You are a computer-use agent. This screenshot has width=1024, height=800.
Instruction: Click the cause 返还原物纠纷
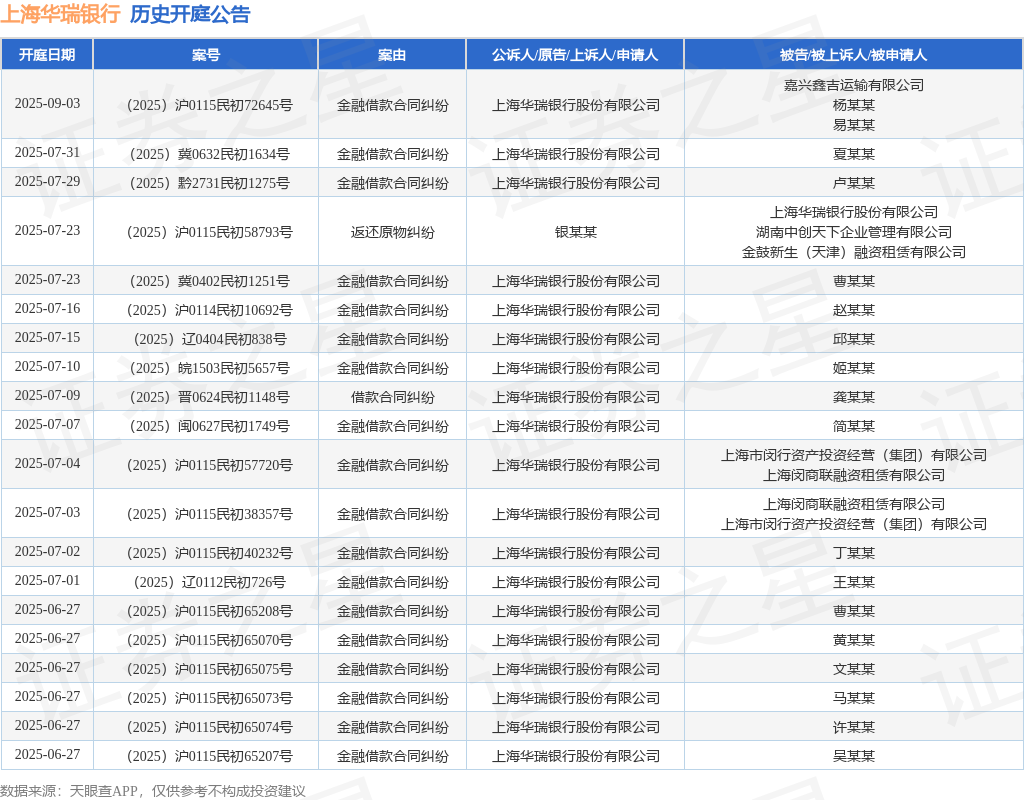pos(392,232)
